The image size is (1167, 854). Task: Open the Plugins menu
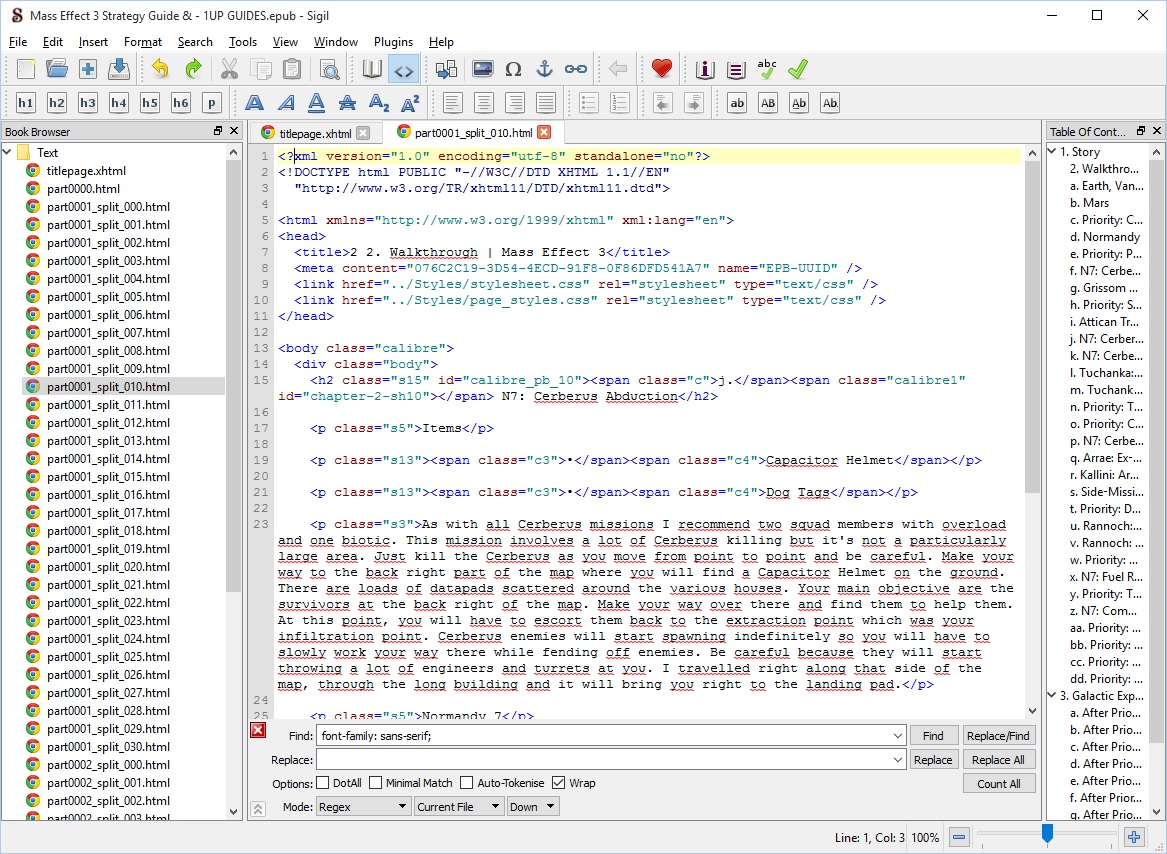coord(393,42)
